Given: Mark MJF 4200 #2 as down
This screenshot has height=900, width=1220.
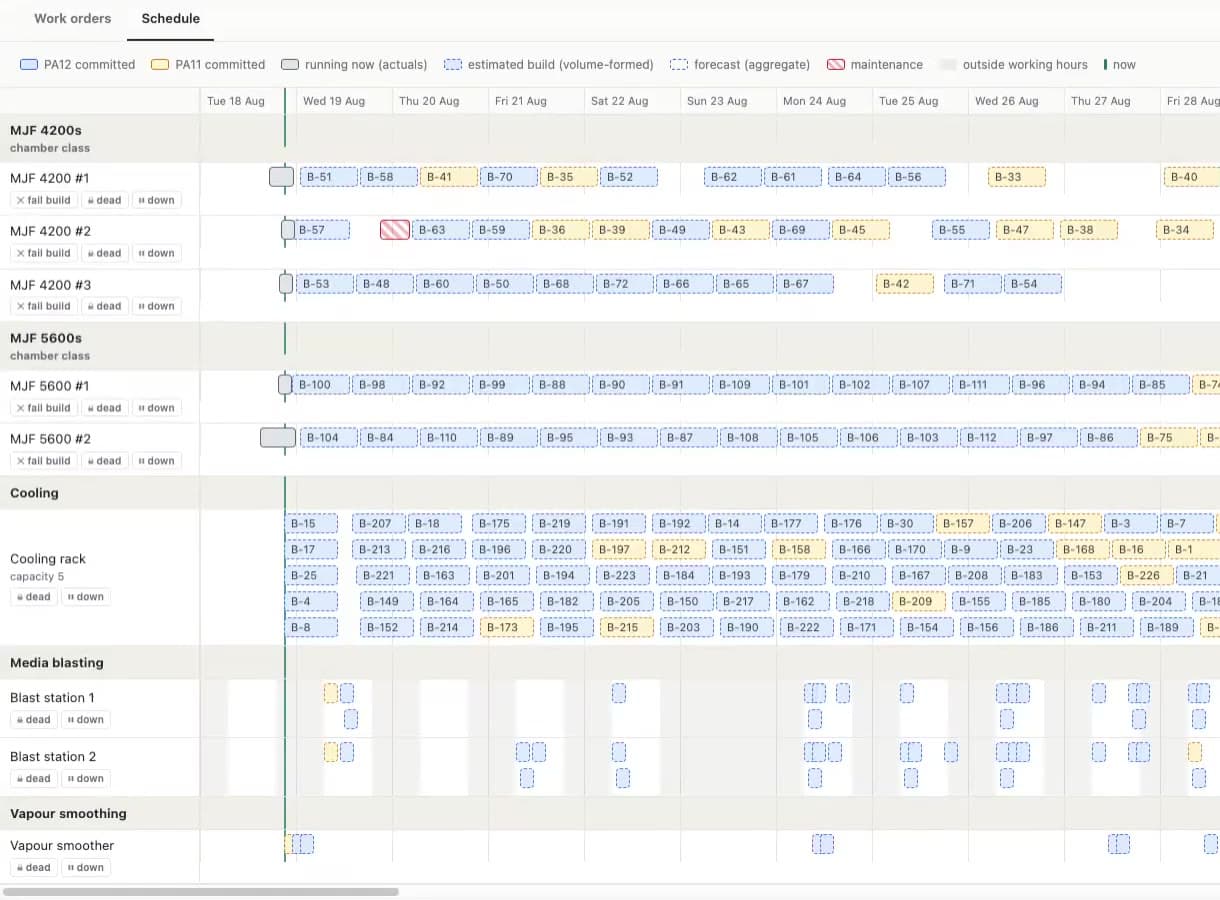Looking at the screenshot, I should (156, 253).
